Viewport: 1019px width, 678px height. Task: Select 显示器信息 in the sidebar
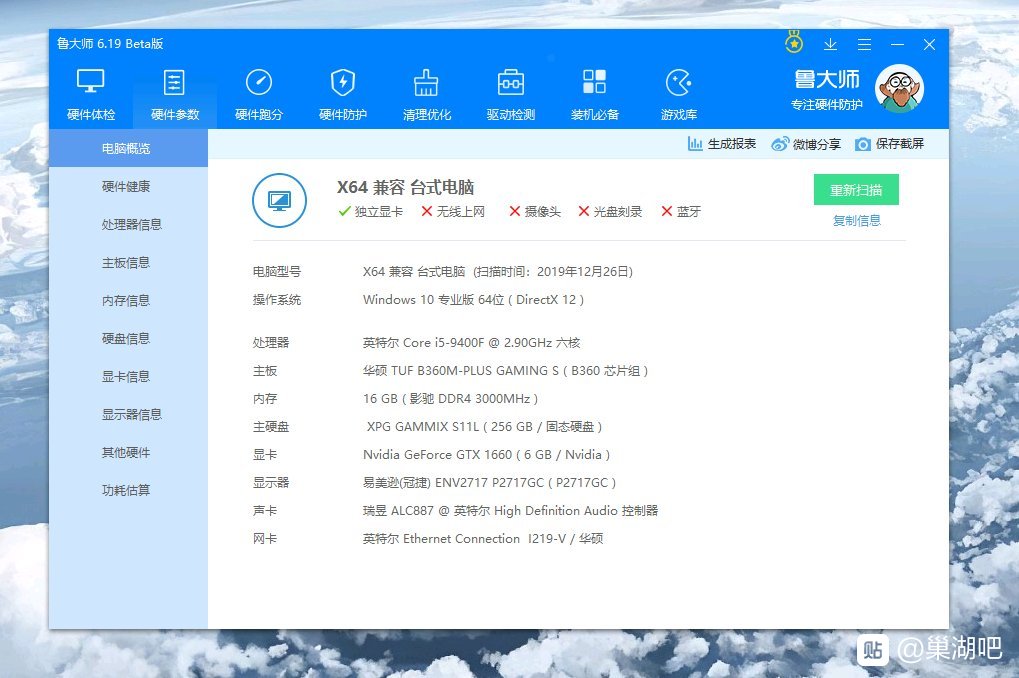[128, 415]
